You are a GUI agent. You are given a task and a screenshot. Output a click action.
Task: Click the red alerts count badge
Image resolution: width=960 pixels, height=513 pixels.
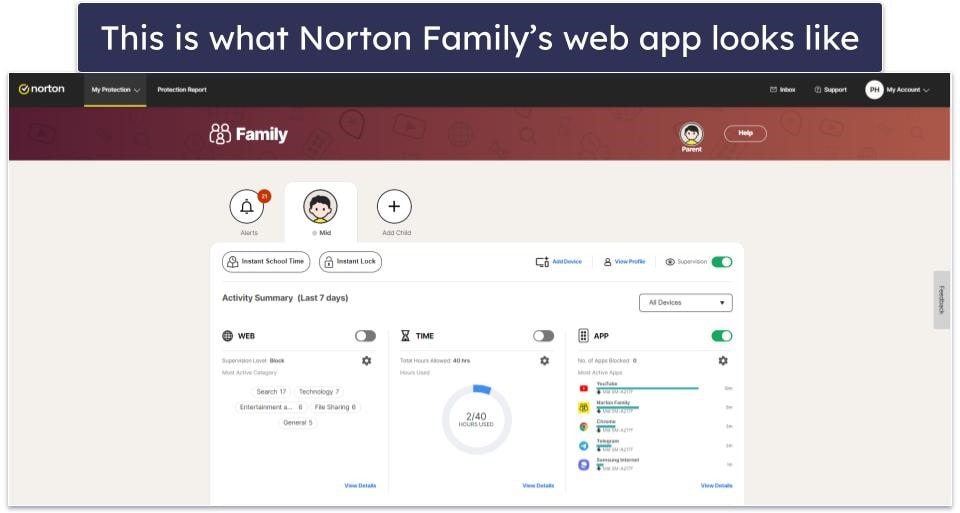pyautogui.click(x=264, y=196)
